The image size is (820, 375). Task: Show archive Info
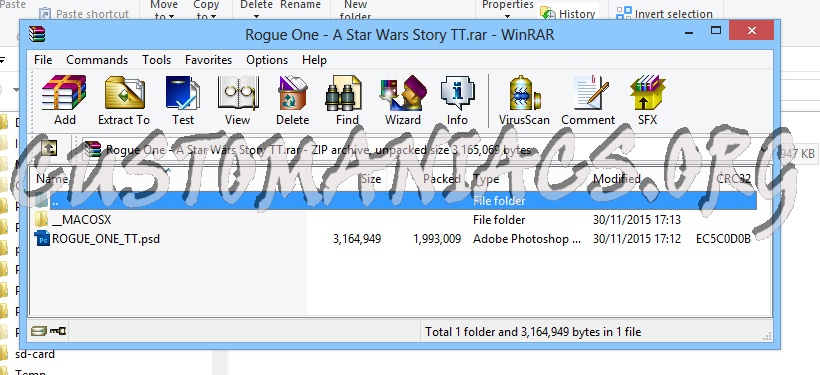457,100
